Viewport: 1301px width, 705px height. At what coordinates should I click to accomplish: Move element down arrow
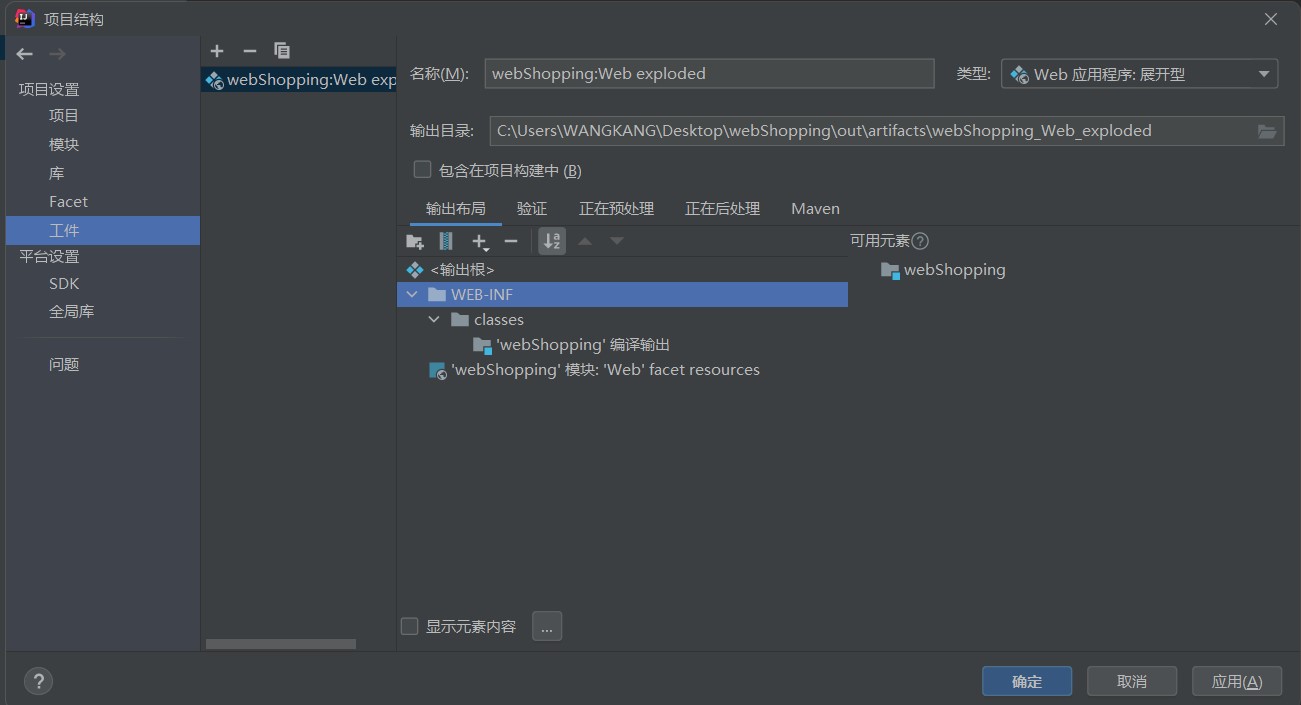pyautogui.click(x=617, y=241)
